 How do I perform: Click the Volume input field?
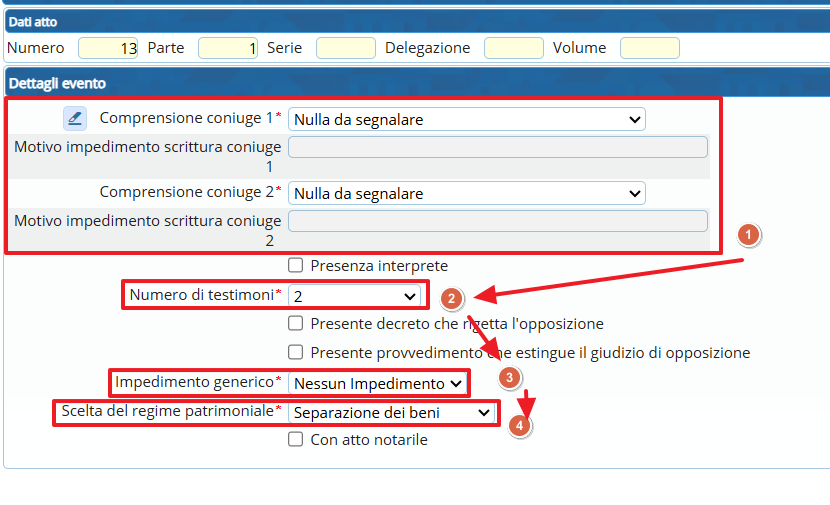click(x=649, y=48)
